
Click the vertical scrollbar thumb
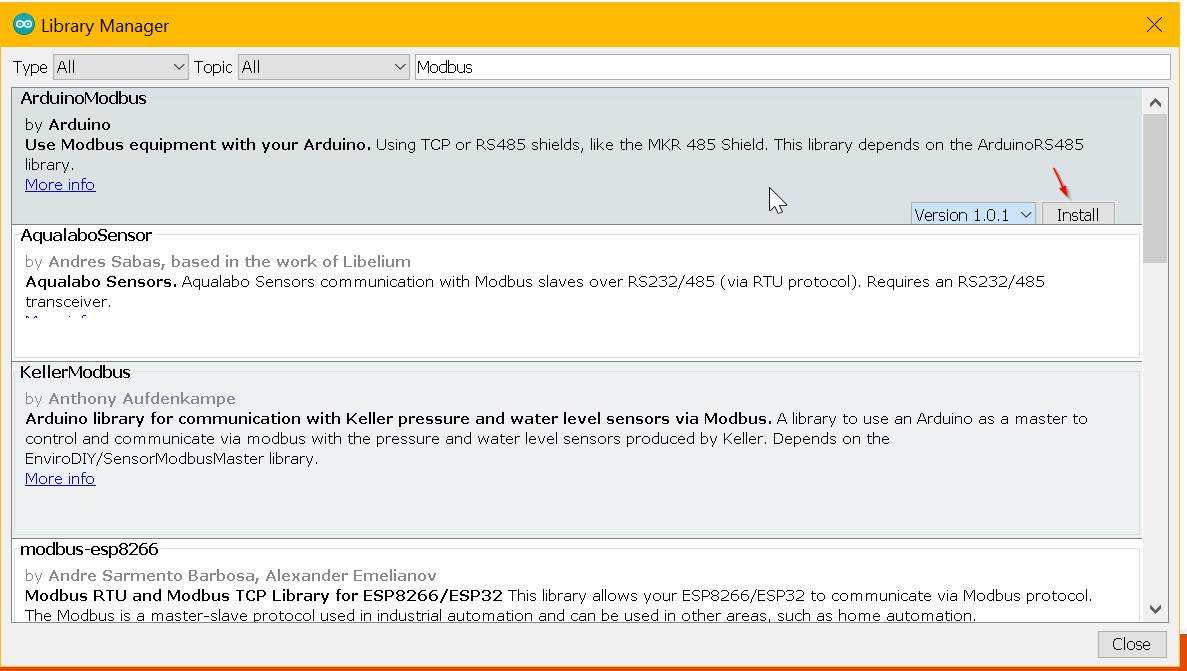coord(1154,188)
